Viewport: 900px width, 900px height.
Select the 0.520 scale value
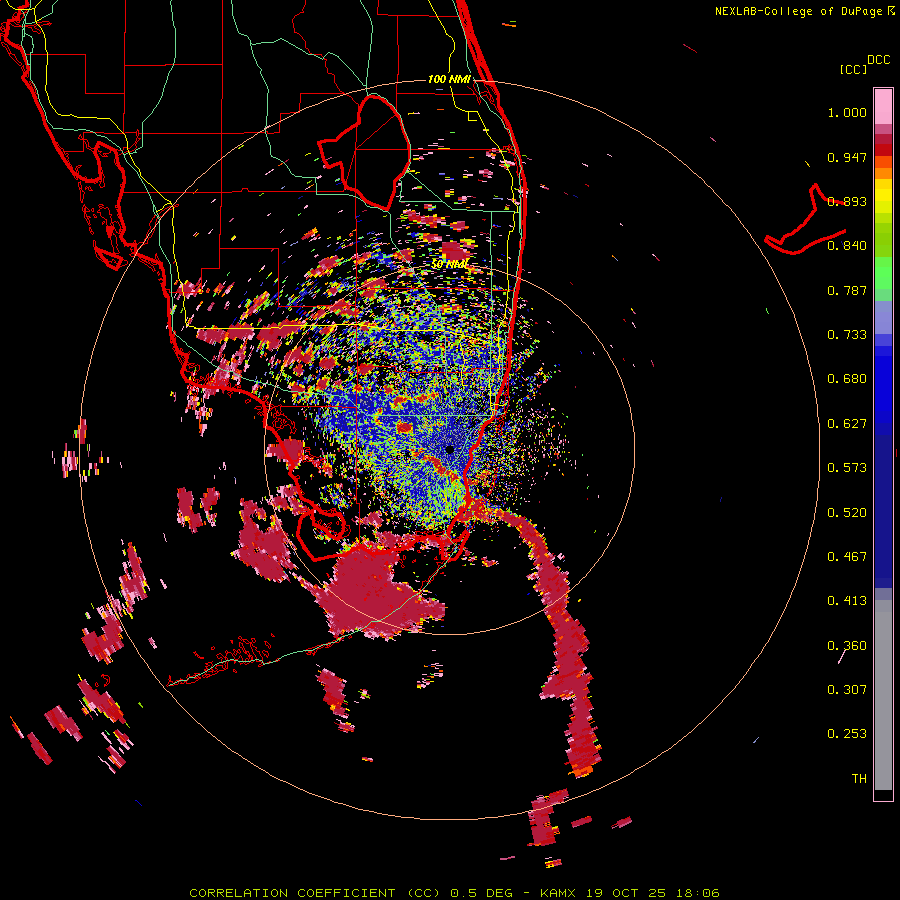(x=847, y=513)
